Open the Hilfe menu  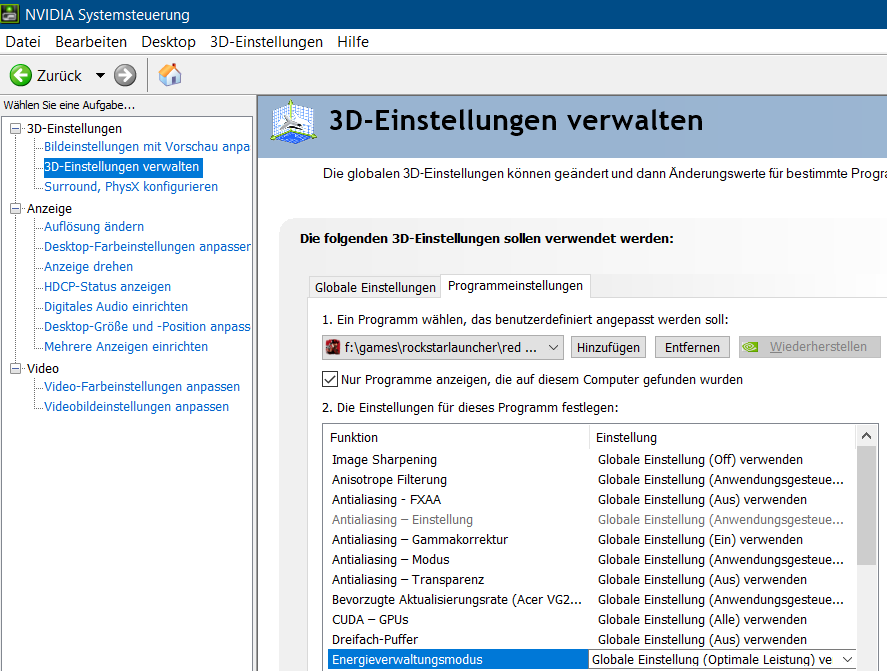(353, 42)
